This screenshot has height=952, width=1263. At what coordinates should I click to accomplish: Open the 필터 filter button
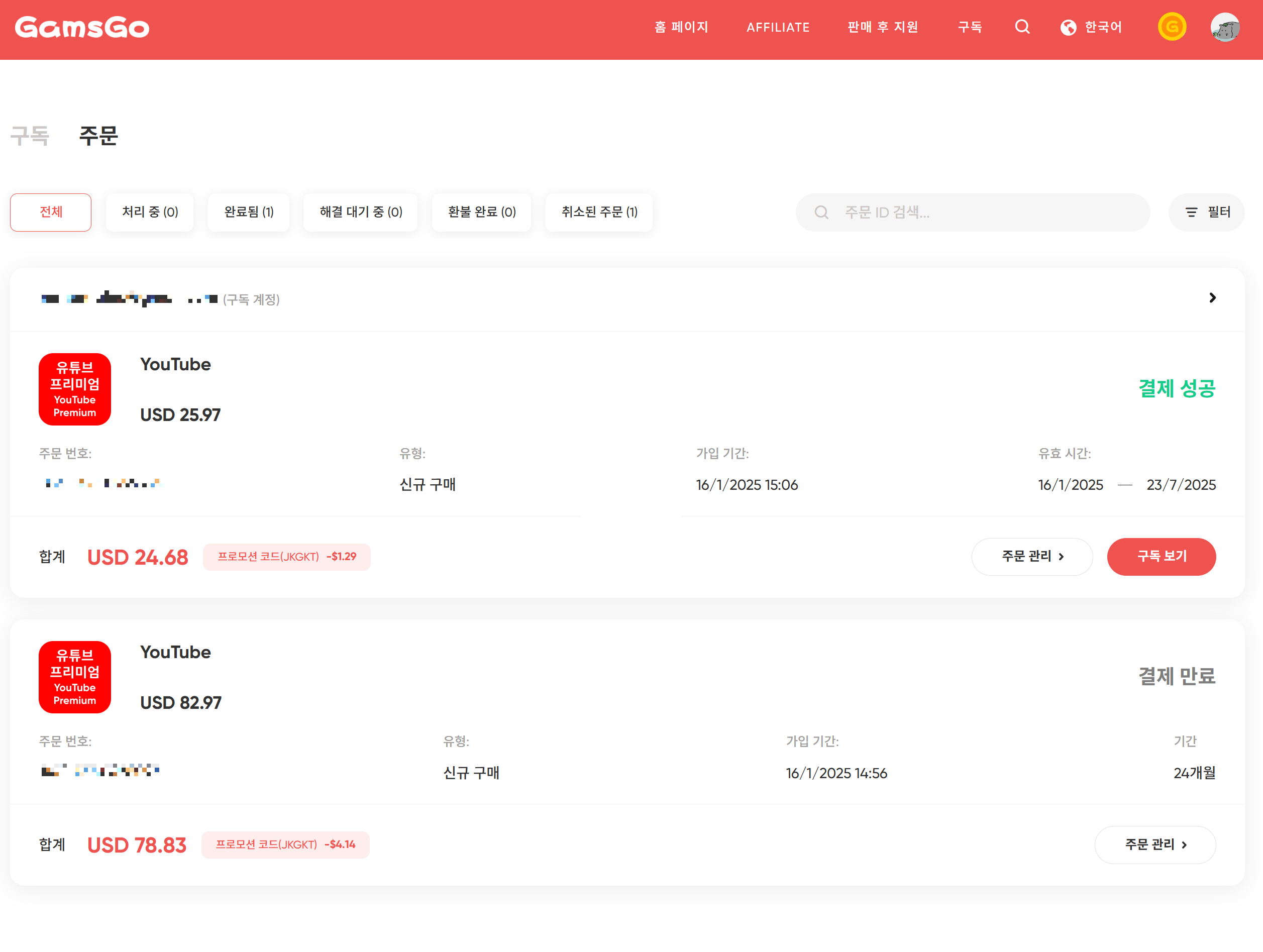(1206, 213)
